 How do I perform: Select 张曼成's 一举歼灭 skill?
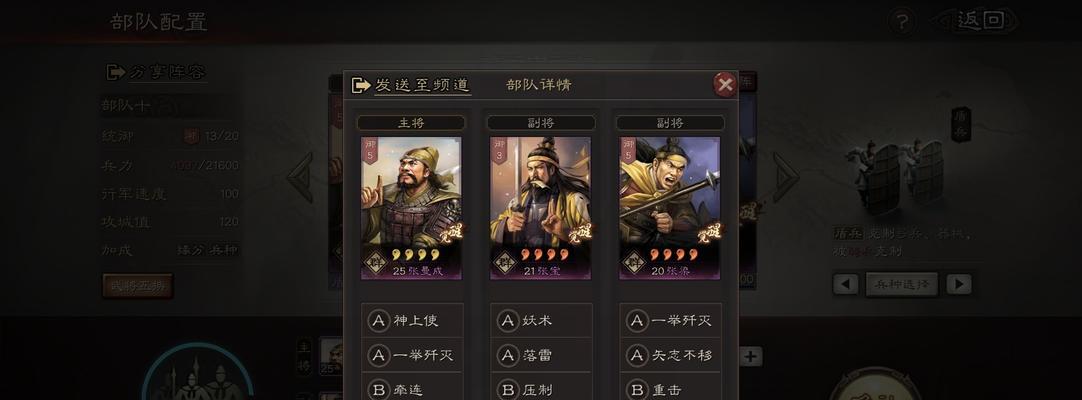coord(412,355)
